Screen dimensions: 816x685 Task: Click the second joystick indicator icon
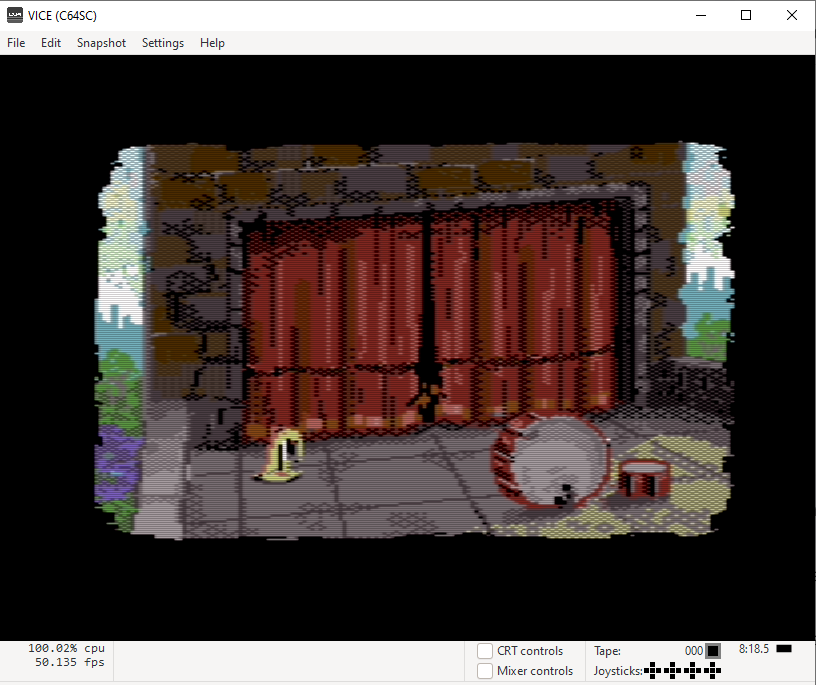[672, 670]
